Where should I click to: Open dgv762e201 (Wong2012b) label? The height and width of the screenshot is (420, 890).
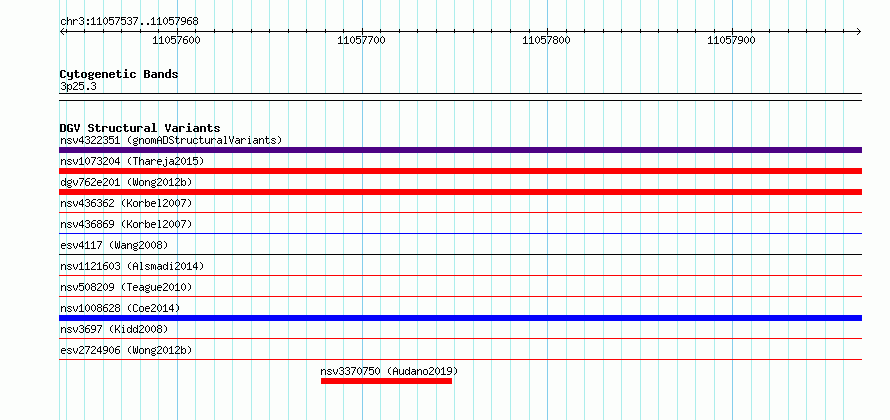coord(126,182)
